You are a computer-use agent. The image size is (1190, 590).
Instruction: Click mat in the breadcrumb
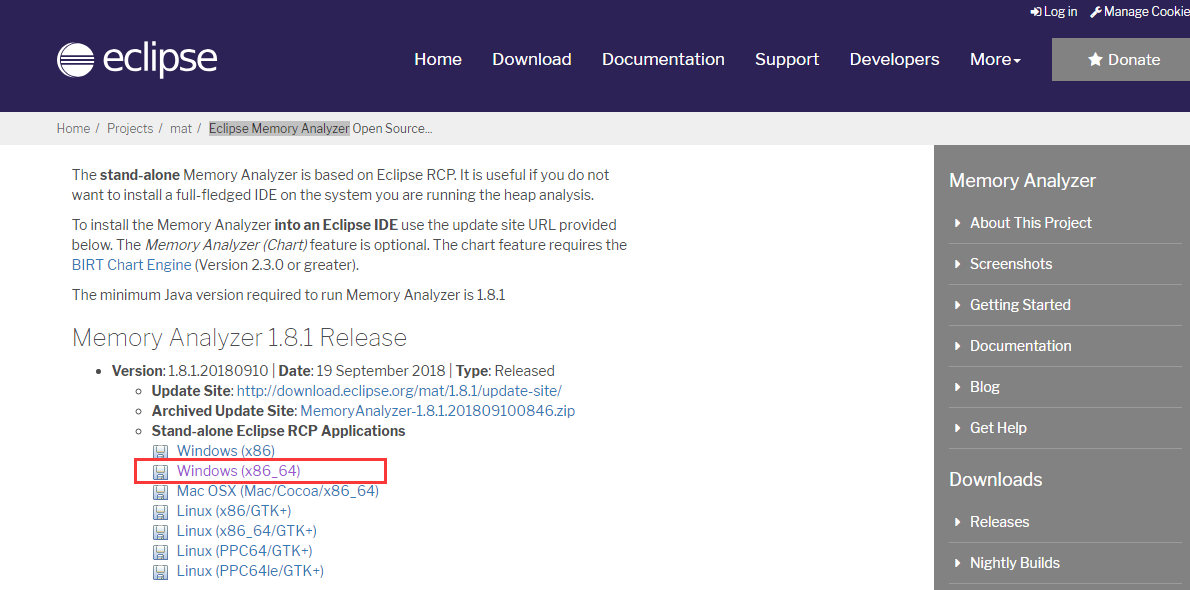click(x=181, y=128)
